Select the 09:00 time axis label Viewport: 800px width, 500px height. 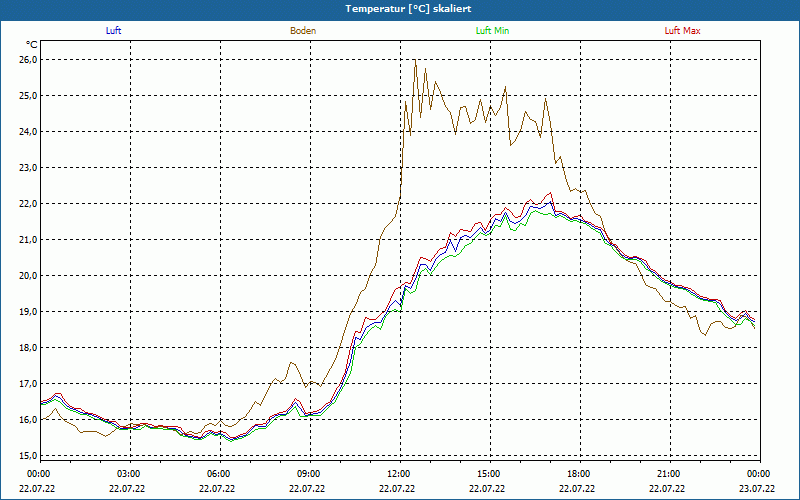tap(309, 474)
